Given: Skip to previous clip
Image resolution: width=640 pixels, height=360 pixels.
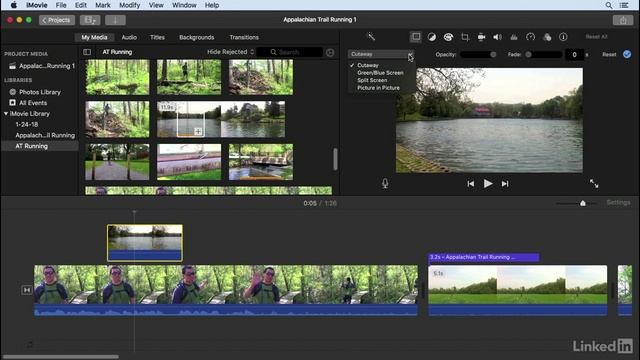Looking at the screenshot, I should (x=471, y=184).
